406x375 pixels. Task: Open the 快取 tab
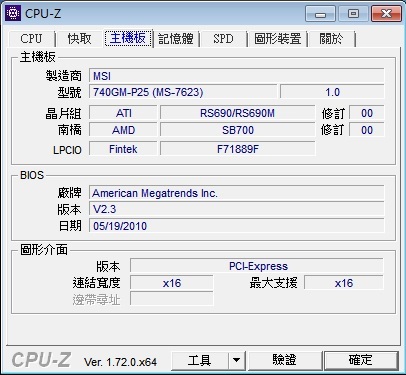point(79,39)
